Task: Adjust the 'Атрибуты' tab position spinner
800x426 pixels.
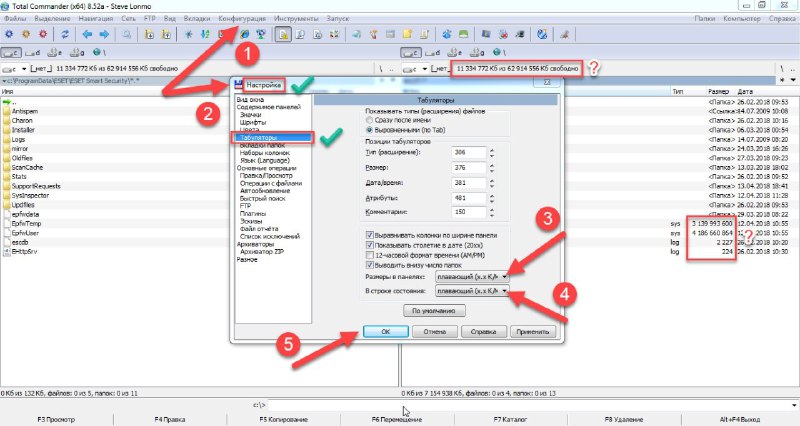Action: [x=492, y=198]
